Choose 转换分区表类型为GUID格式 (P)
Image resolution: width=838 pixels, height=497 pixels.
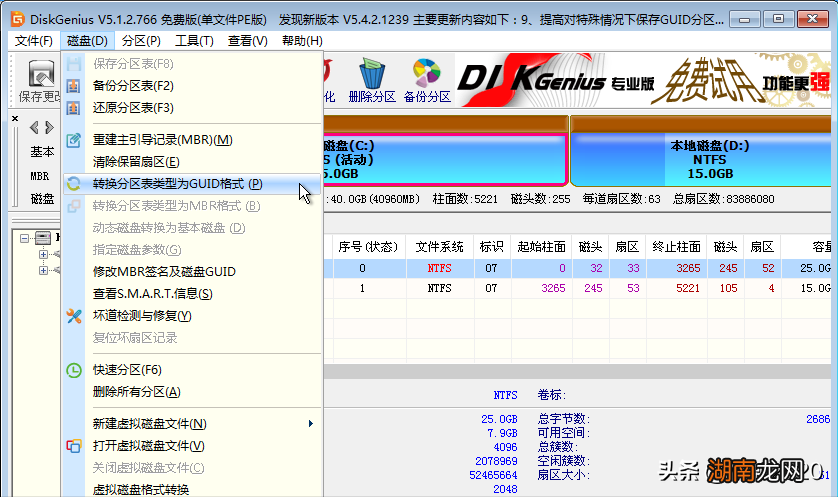(192, 184)
